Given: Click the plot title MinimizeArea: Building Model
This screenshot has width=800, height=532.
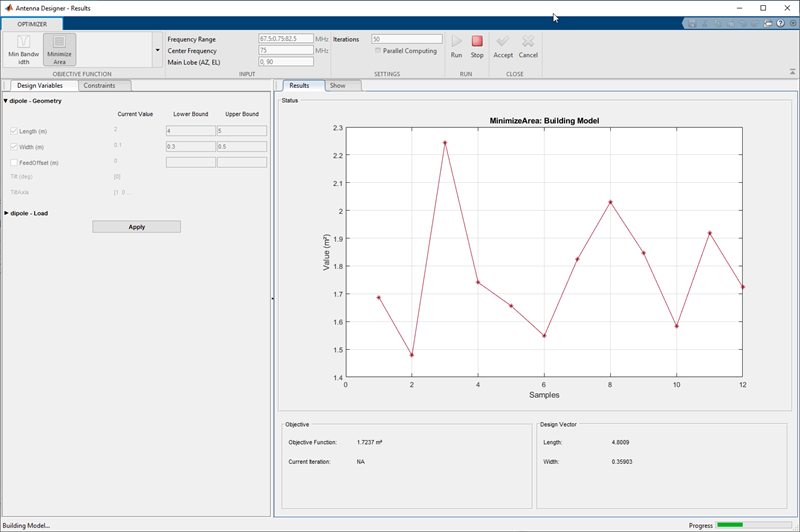Looking at the screenshot, I should click(544, 121).
